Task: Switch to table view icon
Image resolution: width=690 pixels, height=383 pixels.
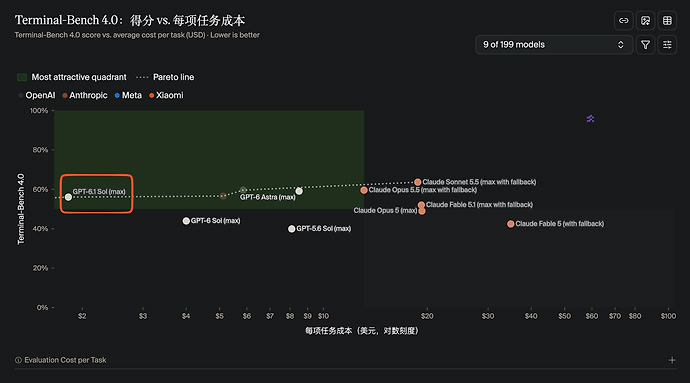Action: tap(667, 21)
